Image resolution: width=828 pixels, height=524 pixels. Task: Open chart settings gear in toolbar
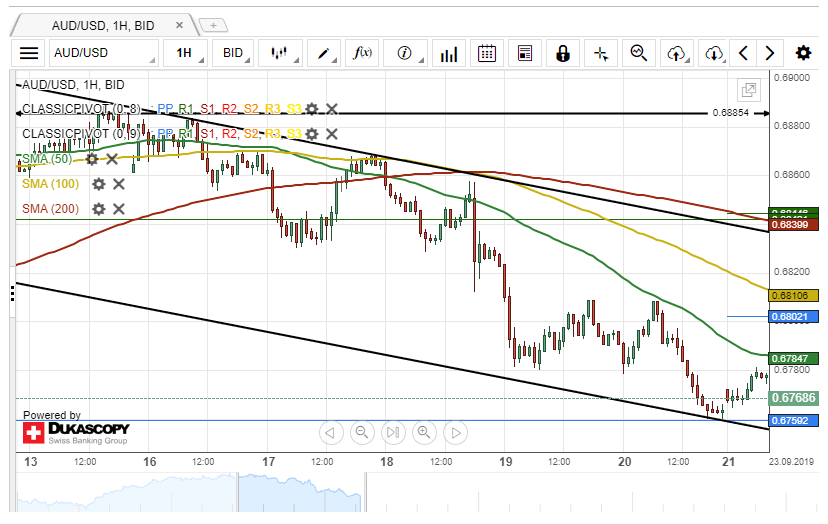pos(803,53)
